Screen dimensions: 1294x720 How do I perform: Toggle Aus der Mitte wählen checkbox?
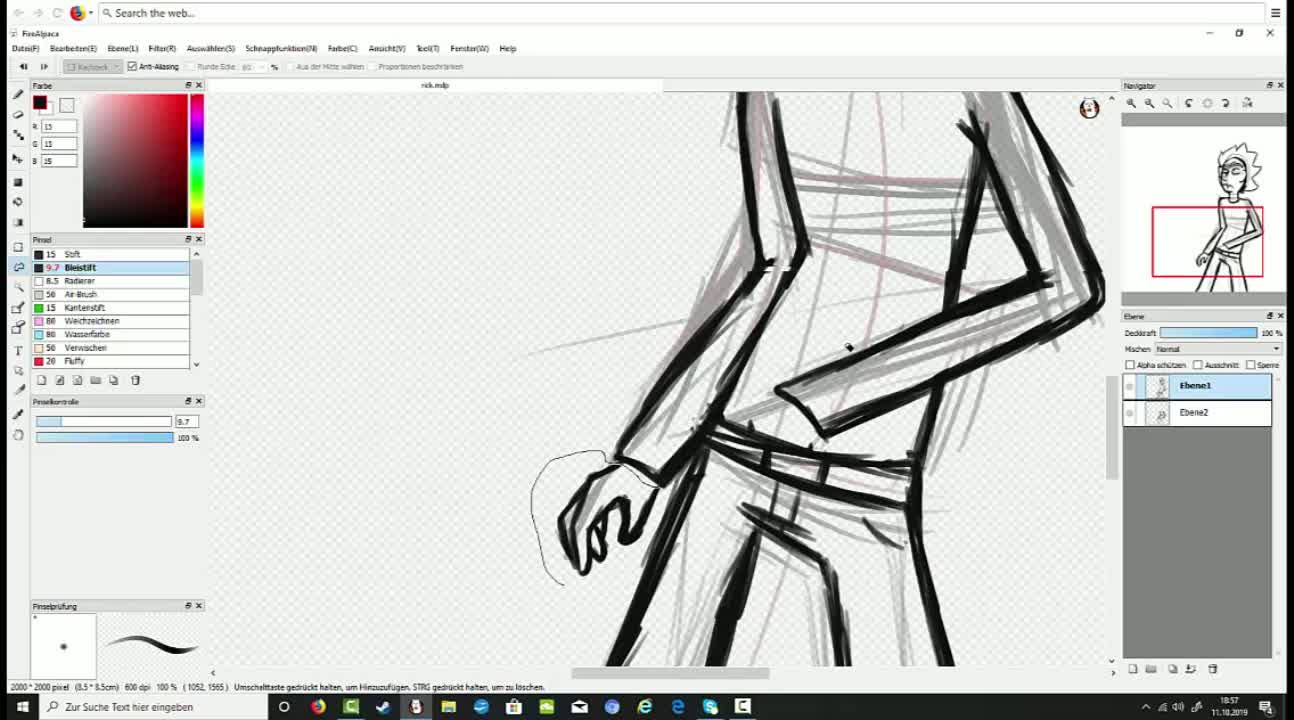point(291,66)
